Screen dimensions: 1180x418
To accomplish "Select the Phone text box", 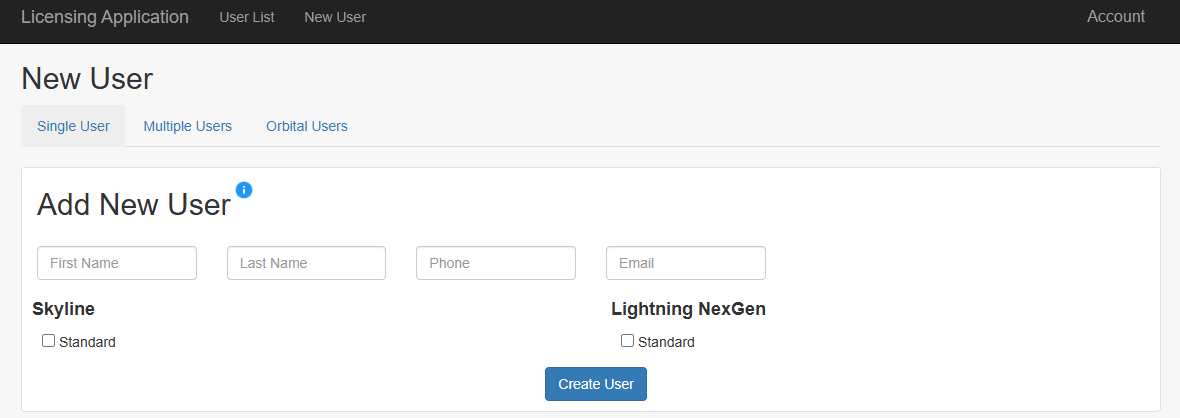I will point(496,263).
